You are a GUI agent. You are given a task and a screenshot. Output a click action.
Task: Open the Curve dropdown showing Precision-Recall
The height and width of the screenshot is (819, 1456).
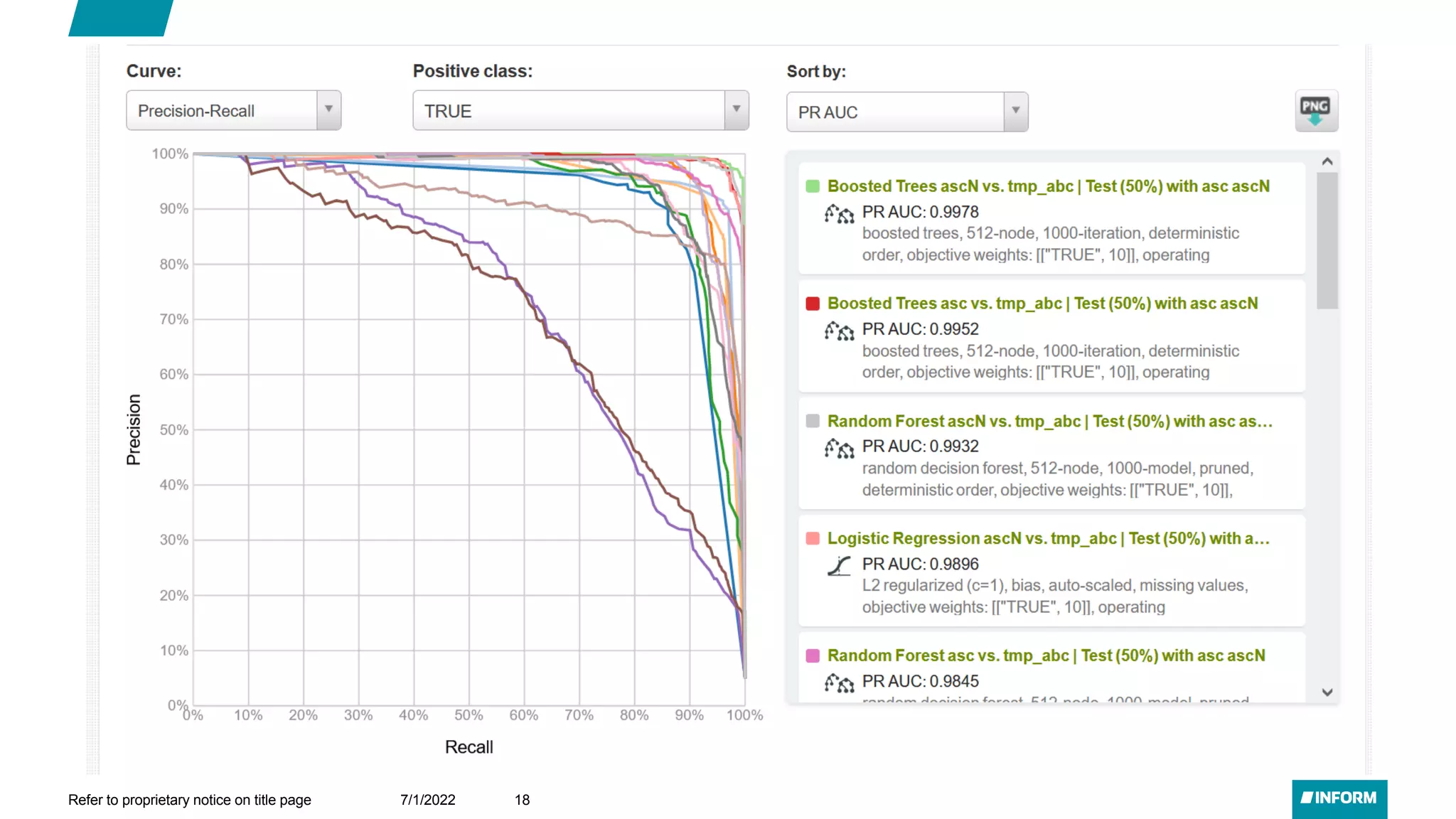[233, 111]
